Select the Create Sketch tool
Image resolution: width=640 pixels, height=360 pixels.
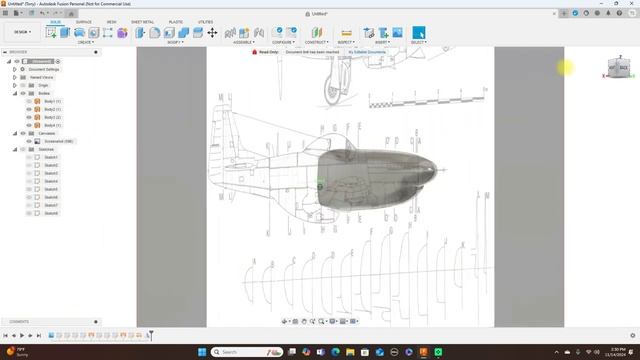(51, 33)
